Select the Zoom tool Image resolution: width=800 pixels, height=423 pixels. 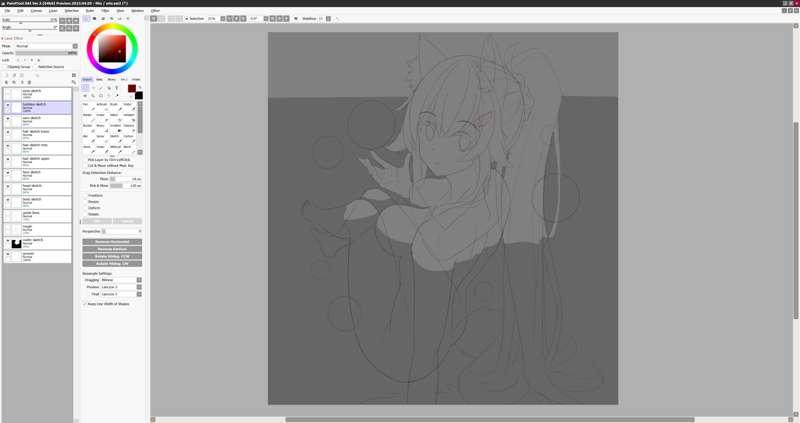point(93,95)
